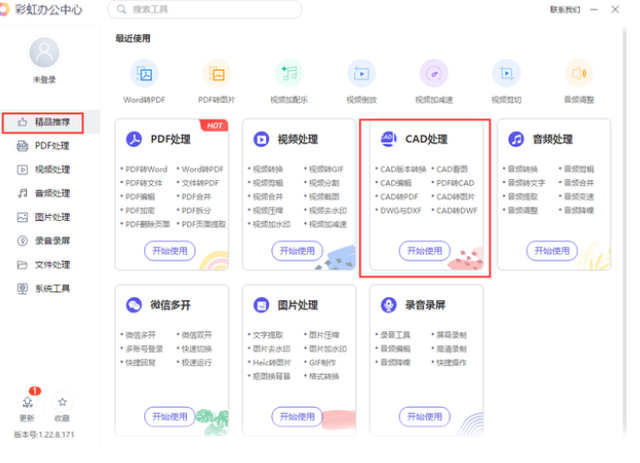Click 开始使用 in the PDF处理 card
Image resolution: width=640 pixels, height=463 pixels.
pyautogui.click(x=170, y=251)
